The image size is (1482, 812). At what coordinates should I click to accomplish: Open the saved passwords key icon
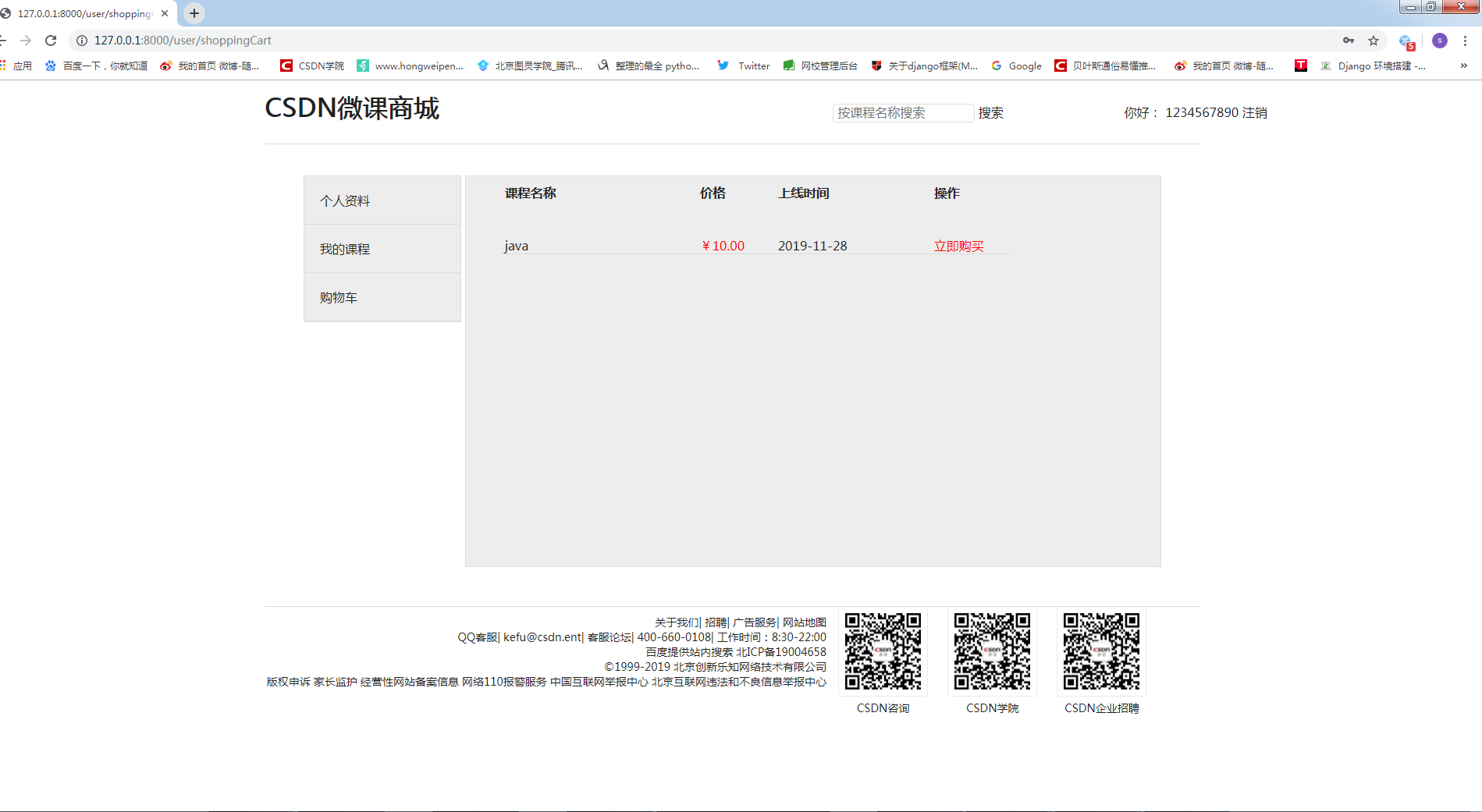point(1349,41)
